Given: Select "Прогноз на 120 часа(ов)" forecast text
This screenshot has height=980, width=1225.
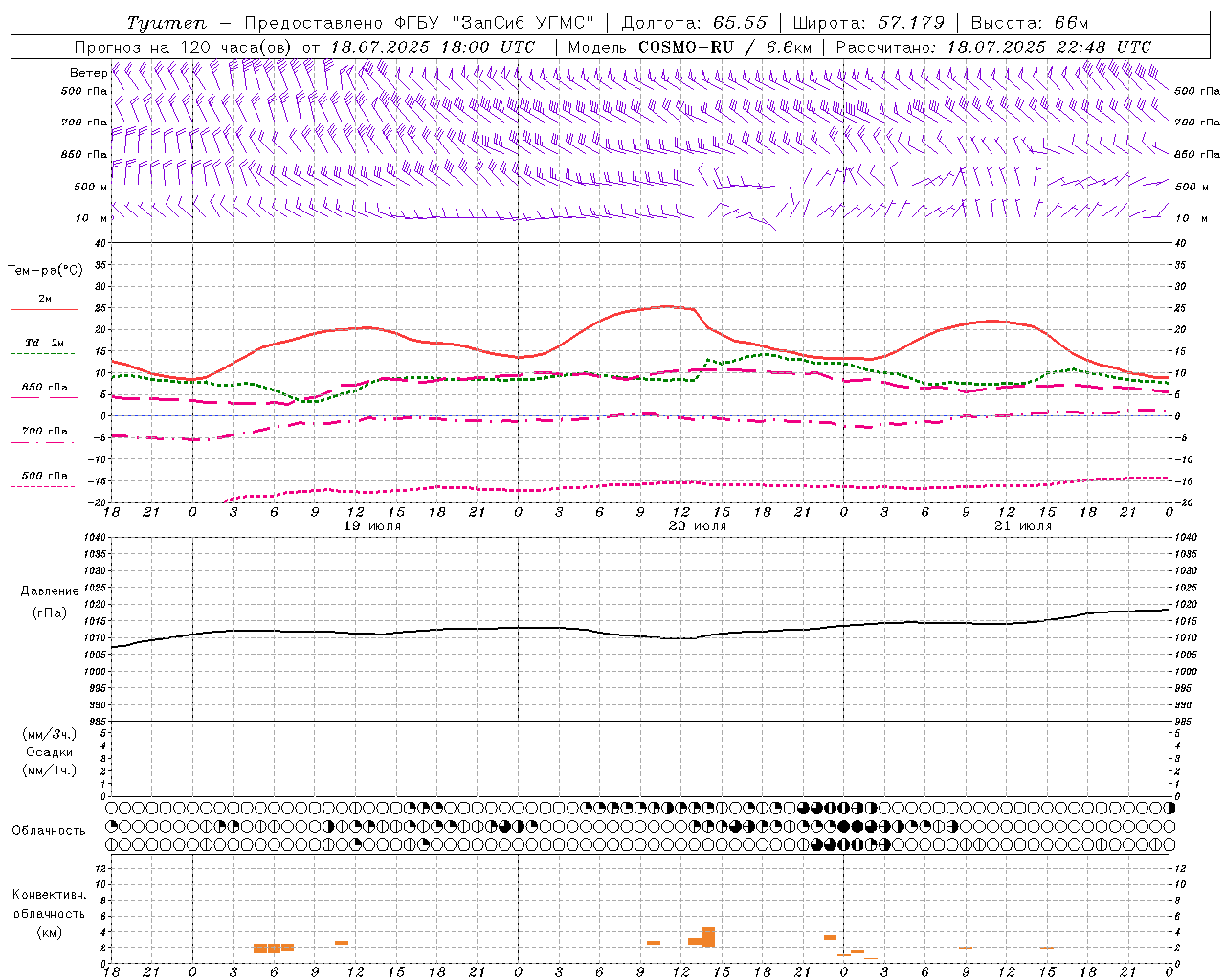Looking at the screenshot, I should [x=185, y=47].
